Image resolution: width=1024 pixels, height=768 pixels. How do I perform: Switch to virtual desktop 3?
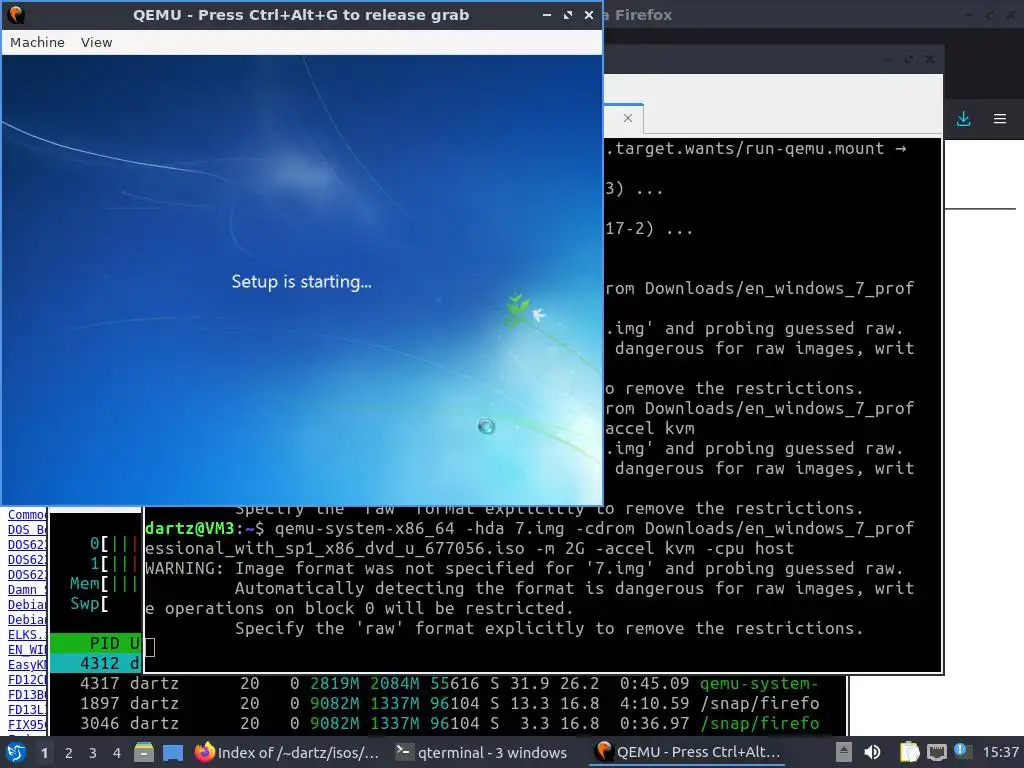93,753
